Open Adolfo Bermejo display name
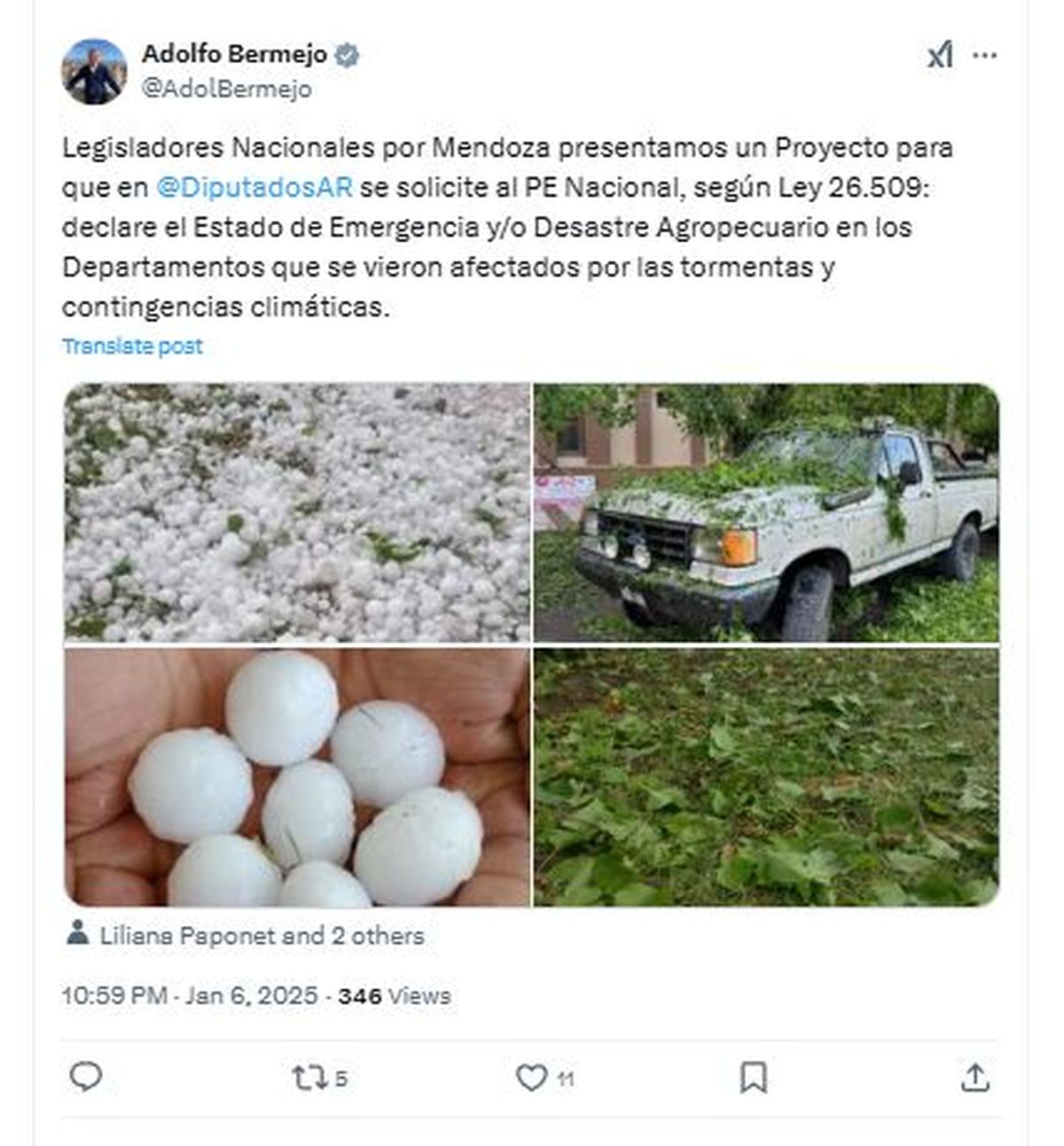Image resolution: width=1064 pixels, height=1146 pixels. click(234, 54)
